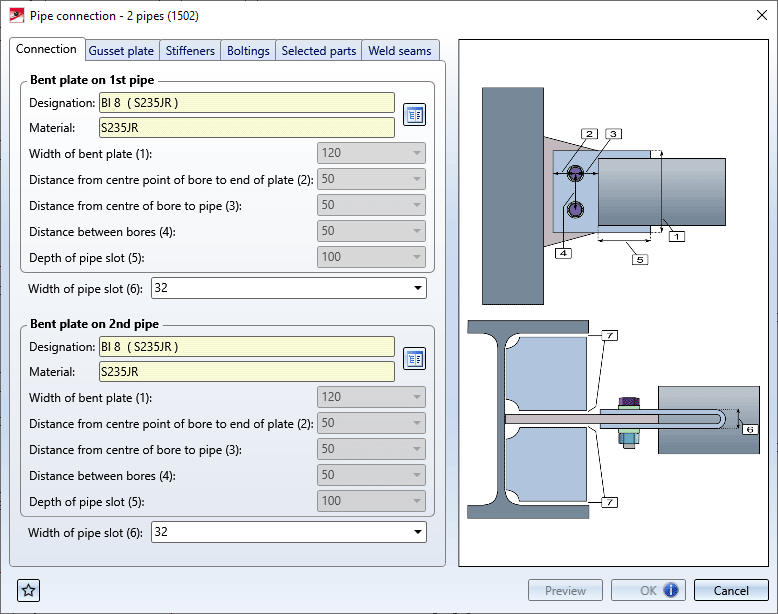Viewport: 778px width, 614px height.
Task: Click the favourites star icon
Action: pos(29,590)
